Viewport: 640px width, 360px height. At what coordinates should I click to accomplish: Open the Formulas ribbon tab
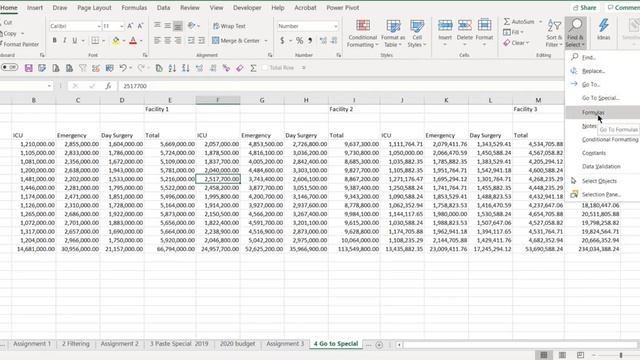click(x=134, y=8)
